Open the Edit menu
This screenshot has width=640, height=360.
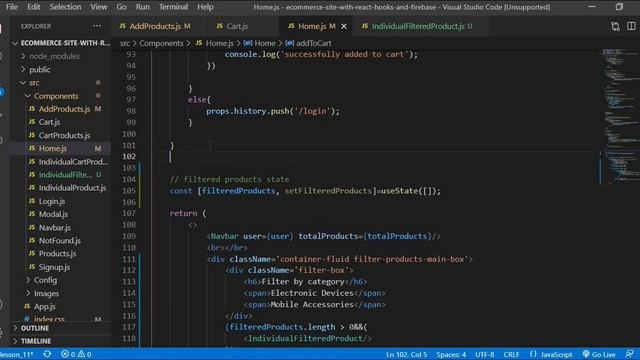point(33,7)
